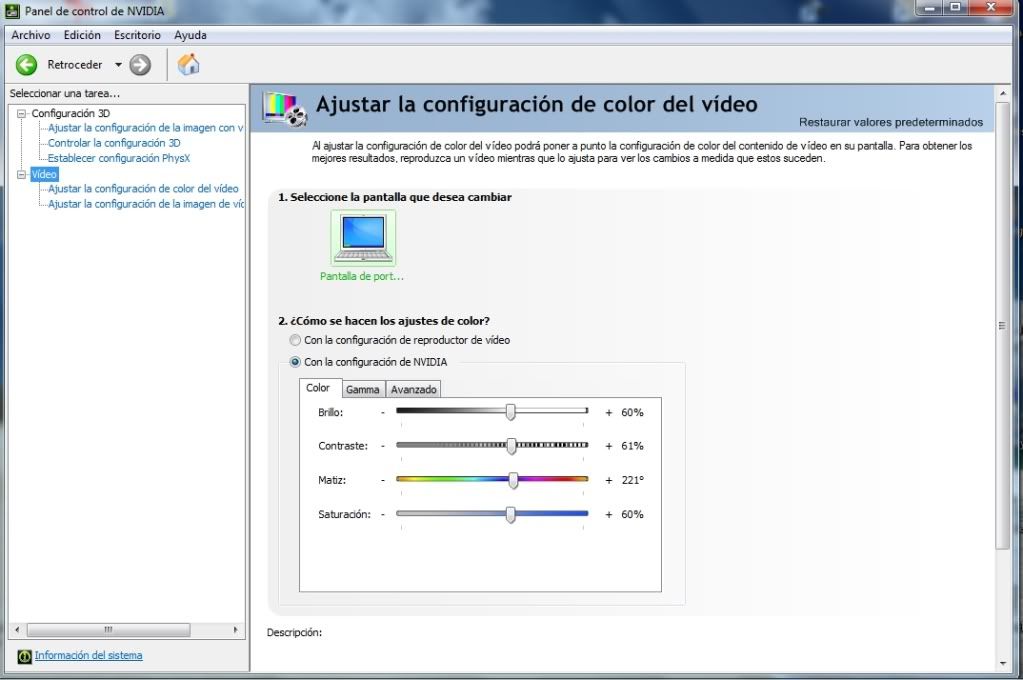This screenshot has height=680, width=1023.
Task: Collapse the Configuración 3D tree node
Action: pos(21,113)
